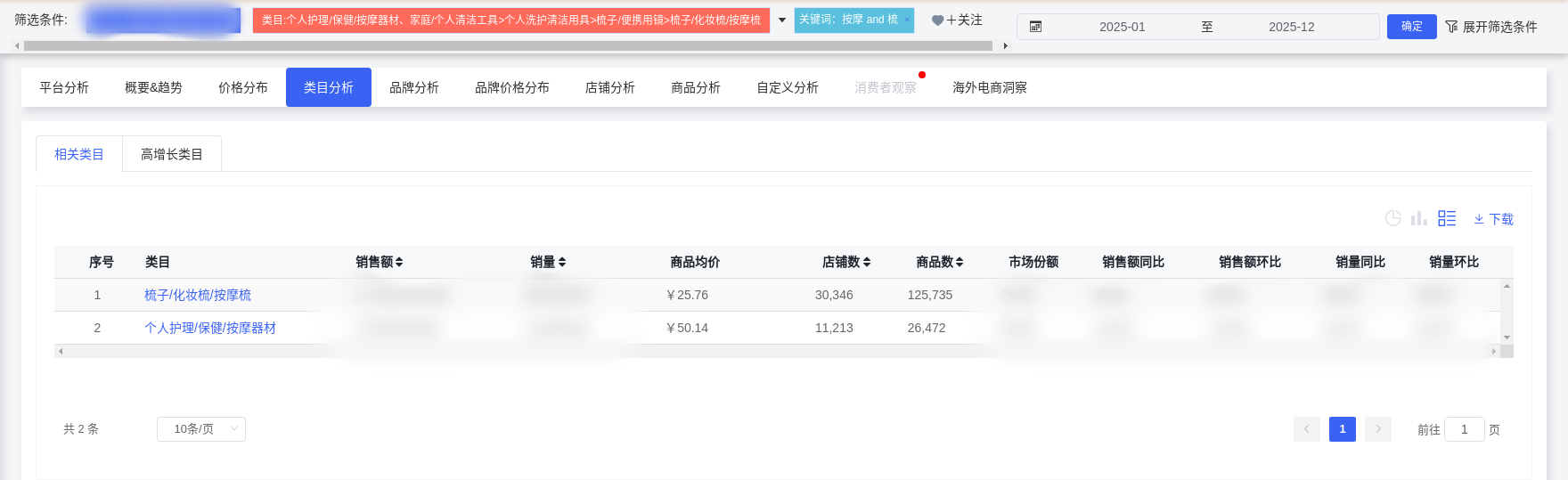This screenshot has height=480, width=1568.
Task: Select the list table view icon
Action: [x=1447, y=218]
